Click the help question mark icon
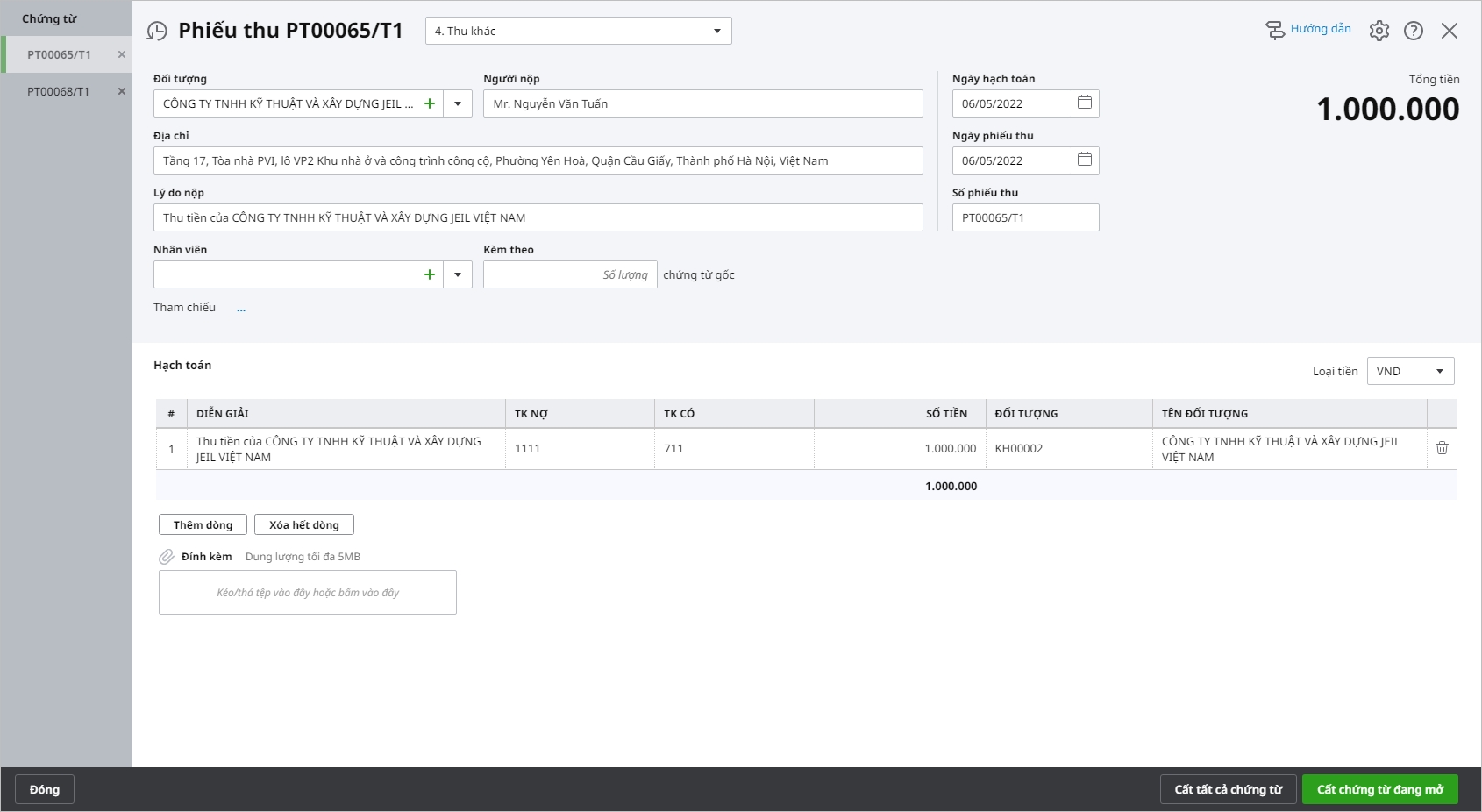This screenshot has width=1482, height=812. click(1413, 31)
